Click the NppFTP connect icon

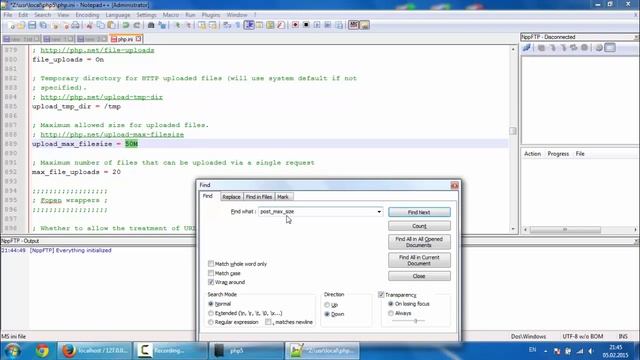pos(527,48)
